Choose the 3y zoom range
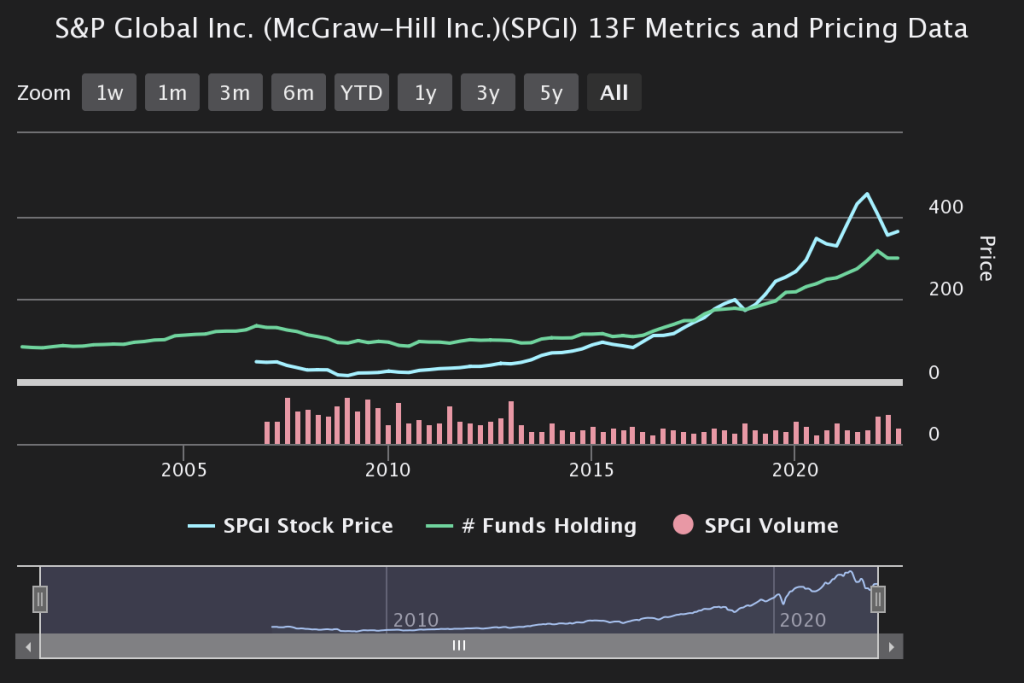 point(488,93)
